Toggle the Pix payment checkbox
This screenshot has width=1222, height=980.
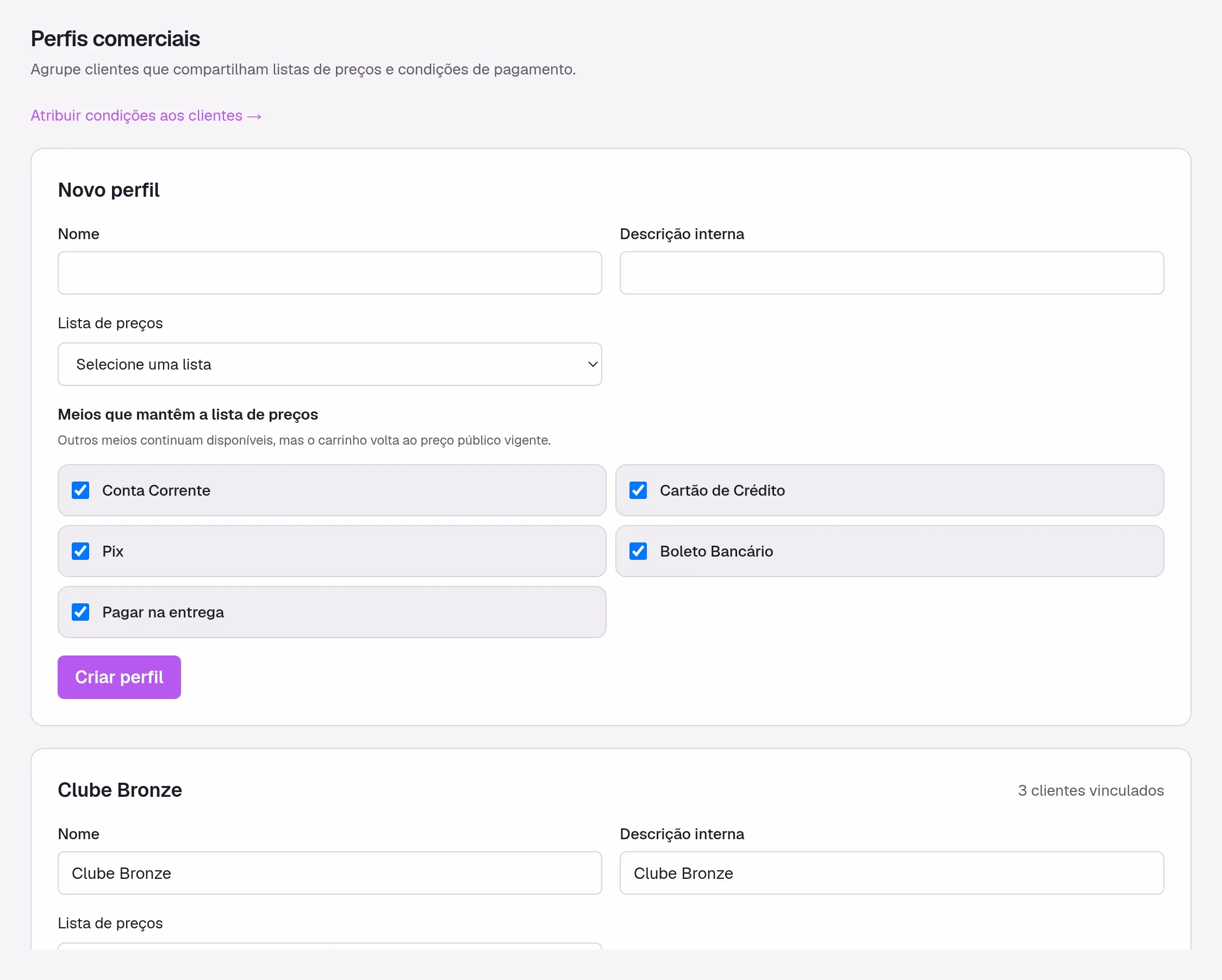pyautogui.click(x=80, y=551)
